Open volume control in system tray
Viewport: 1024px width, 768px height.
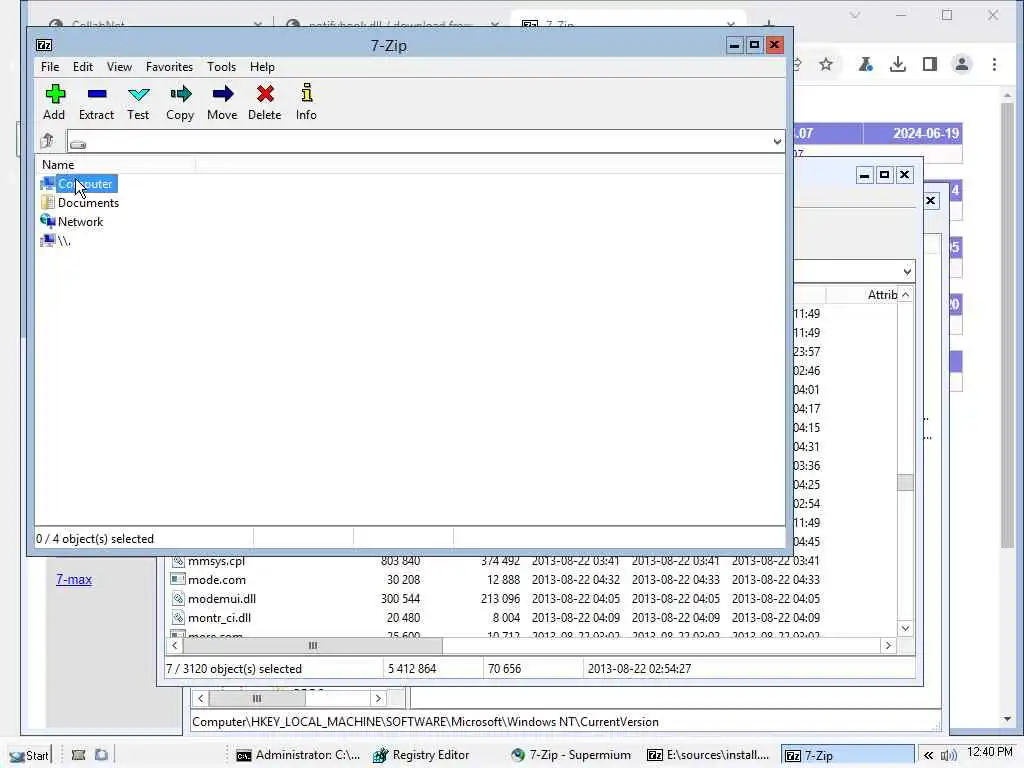[948, 756]
